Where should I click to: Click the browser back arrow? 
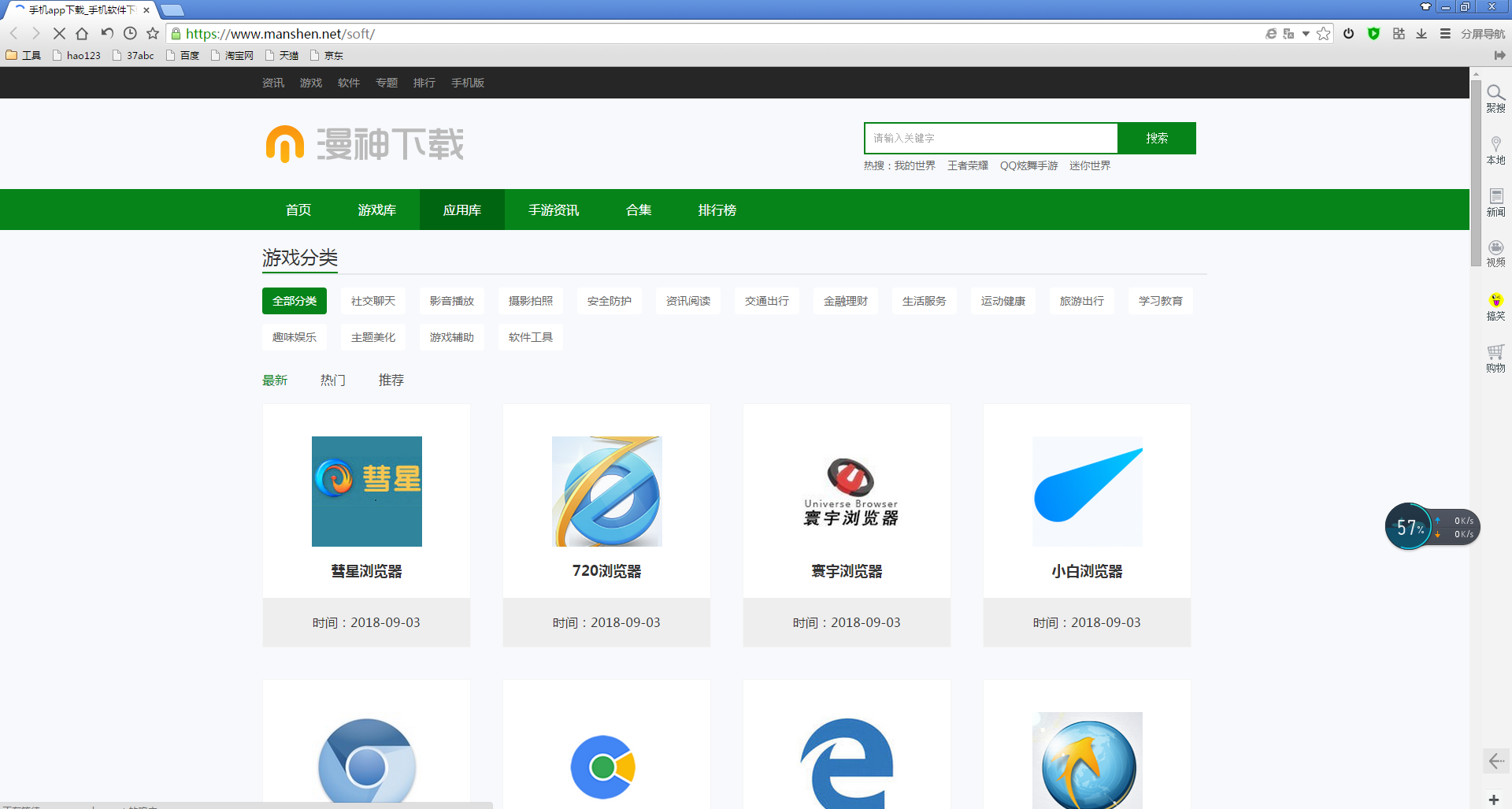pos(13,33)
